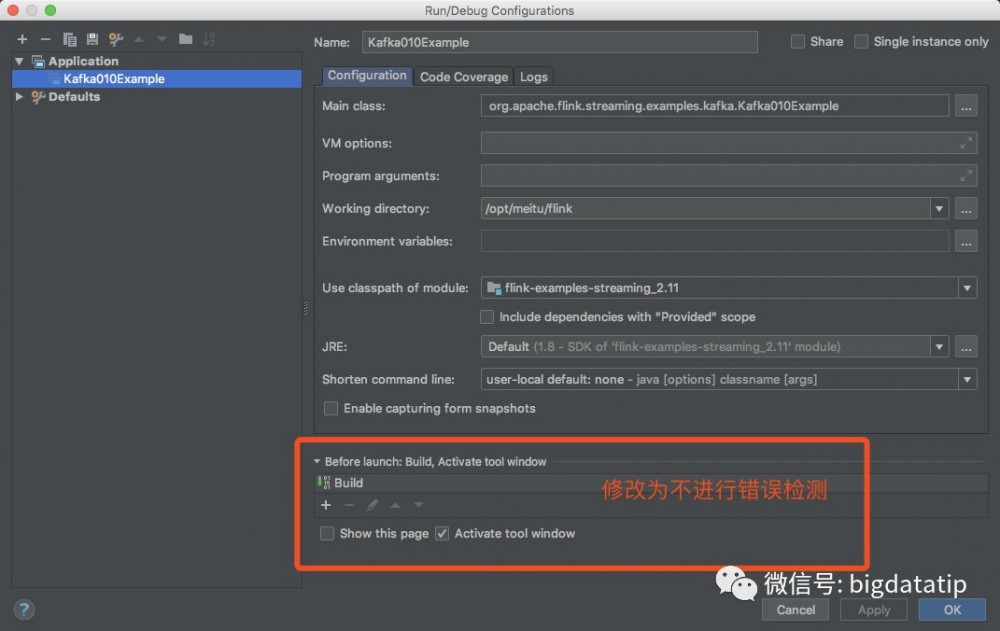Create a new run configuration with the plus icon
The height and width of the screenshot is (631, 1000).
[x=22, y=39]
